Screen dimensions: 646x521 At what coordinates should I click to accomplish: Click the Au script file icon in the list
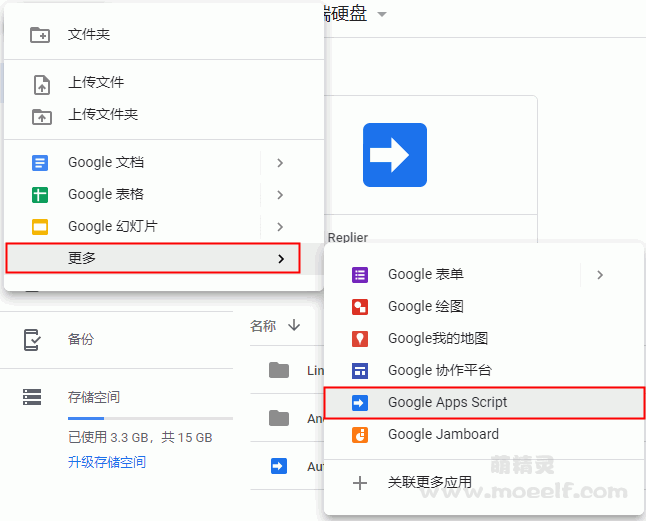coord(279,466)
